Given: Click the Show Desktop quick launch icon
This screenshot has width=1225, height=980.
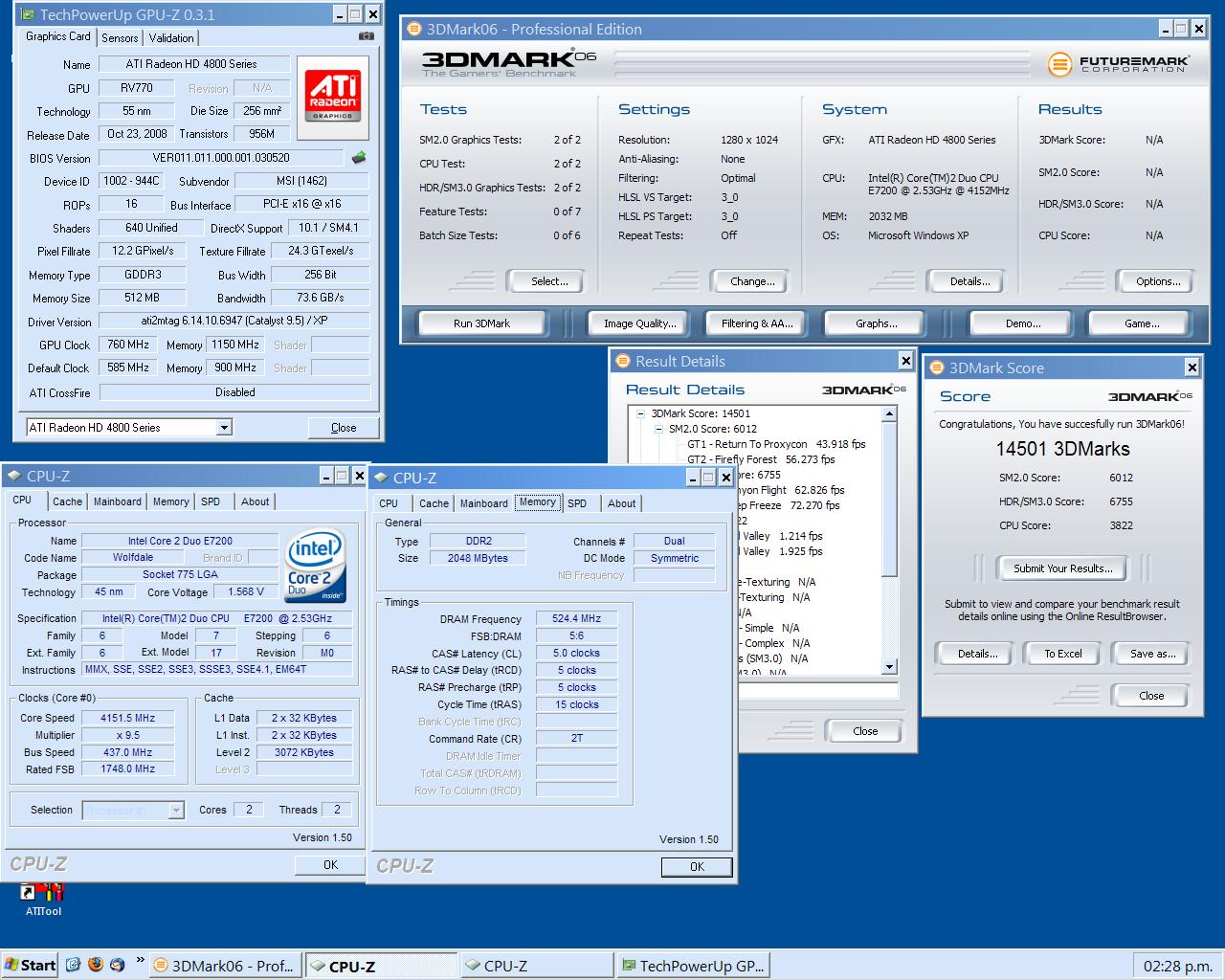Looking at the screenshot, I should point(73,965).
